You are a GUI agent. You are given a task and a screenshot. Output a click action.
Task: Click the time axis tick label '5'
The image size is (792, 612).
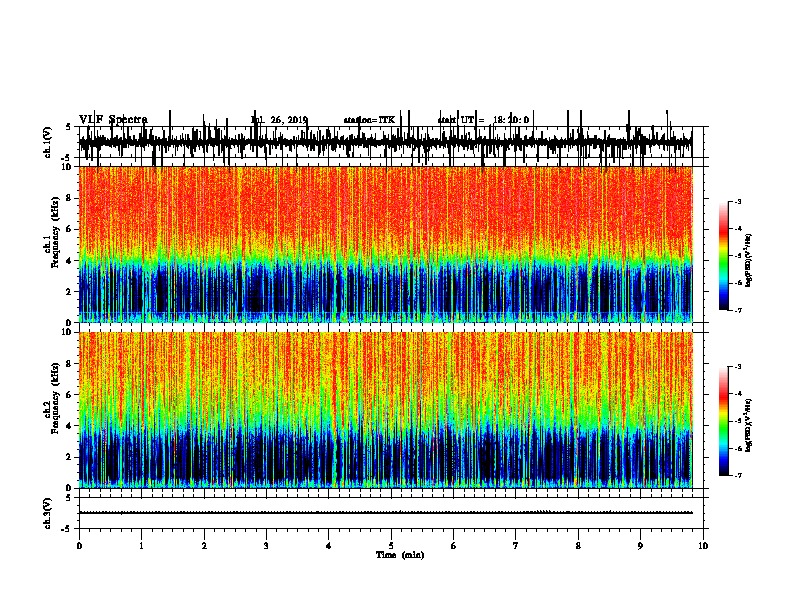391,546
